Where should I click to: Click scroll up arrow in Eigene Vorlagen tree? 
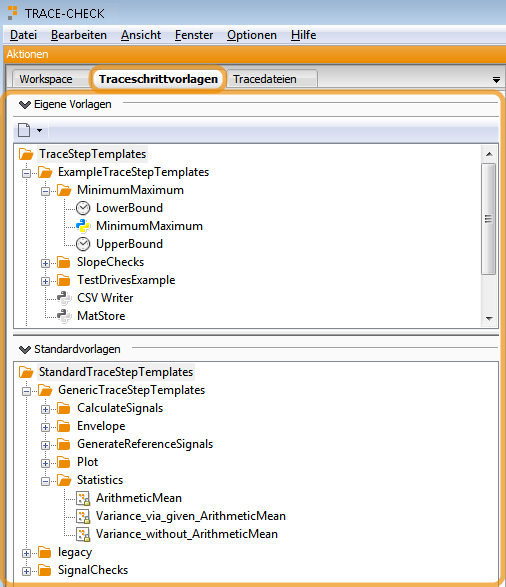click(489, 154)
